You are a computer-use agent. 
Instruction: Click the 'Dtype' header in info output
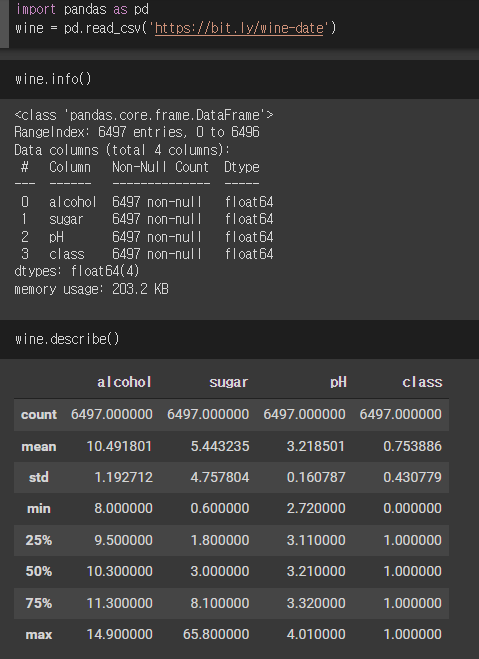point(242,167)
